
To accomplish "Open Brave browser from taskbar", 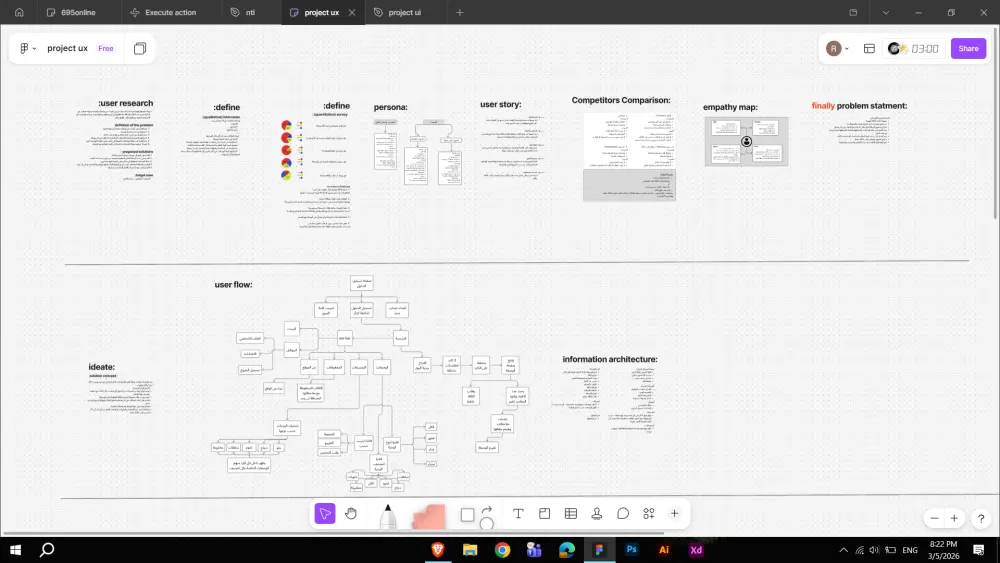I will tap(438, 550).
